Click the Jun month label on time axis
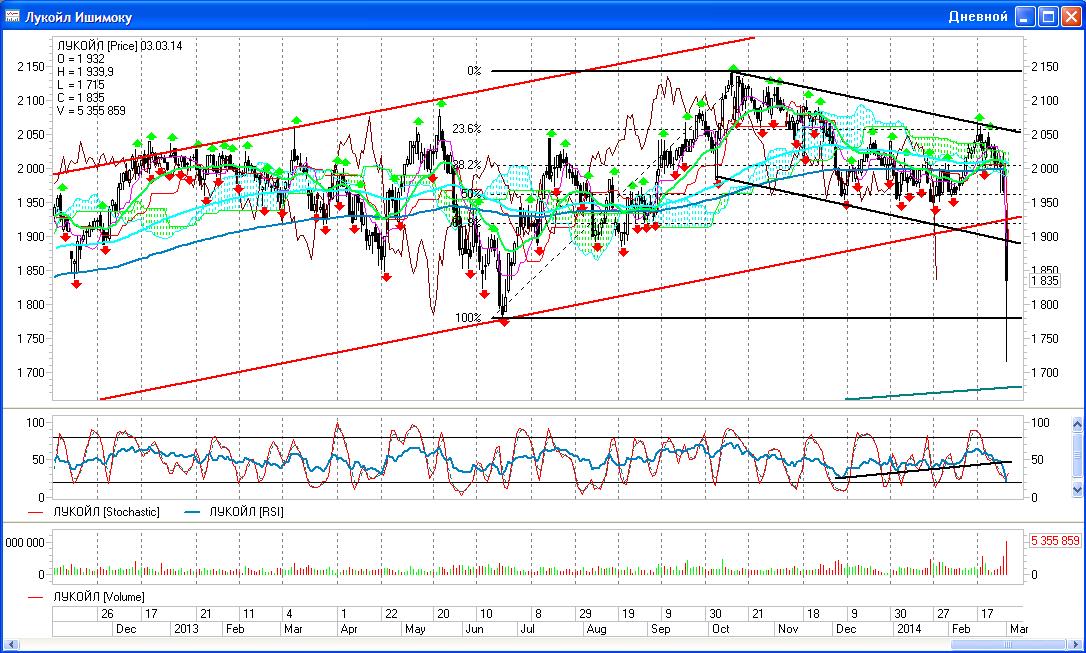This screenshot has height=653, width=1086. tap(475, 629)
